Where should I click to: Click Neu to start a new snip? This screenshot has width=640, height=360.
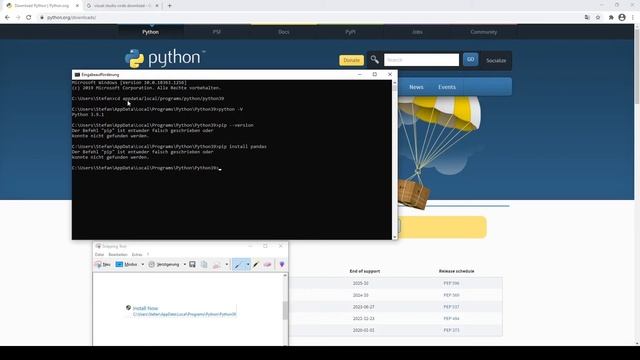pos(103,264)
